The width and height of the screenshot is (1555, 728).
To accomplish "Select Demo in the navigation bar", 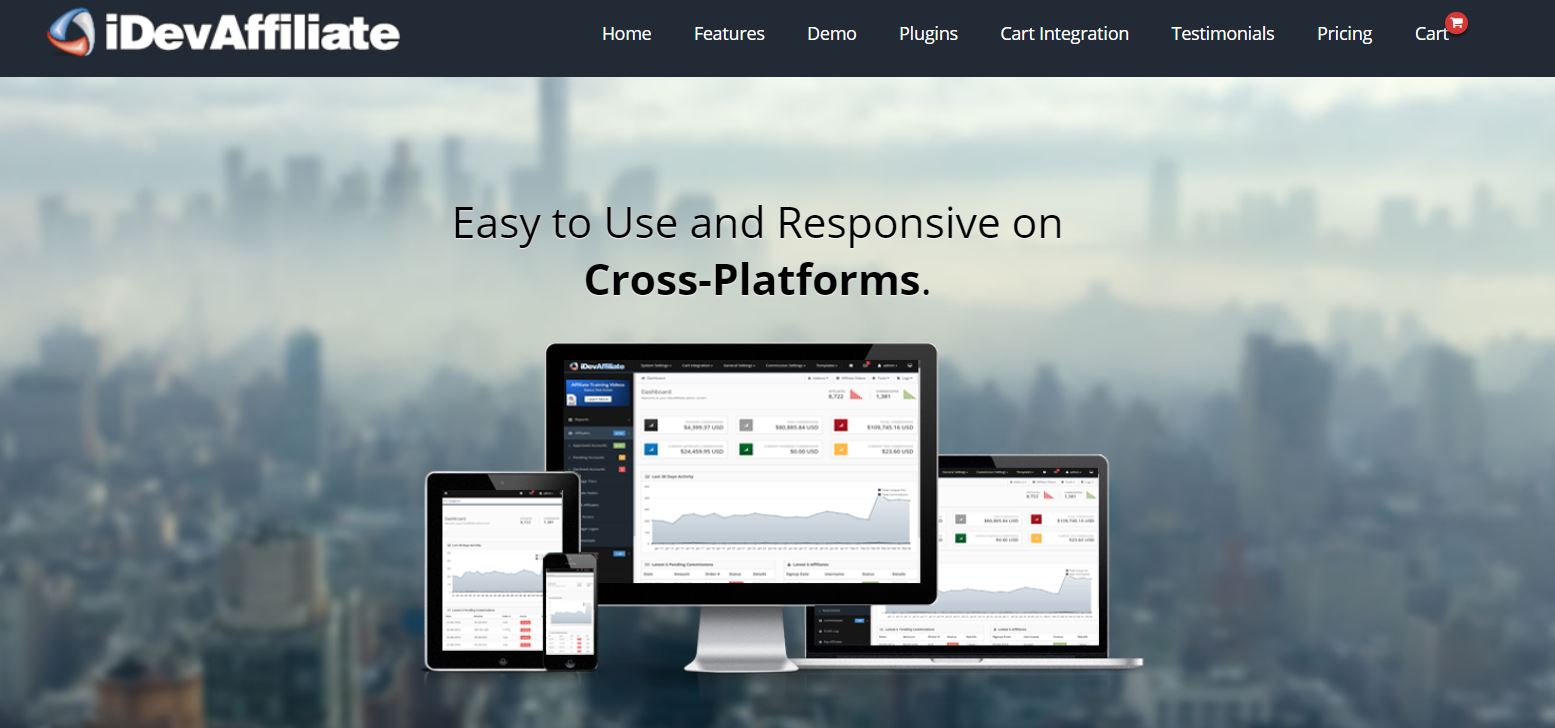I will click(x=832, y=34).
